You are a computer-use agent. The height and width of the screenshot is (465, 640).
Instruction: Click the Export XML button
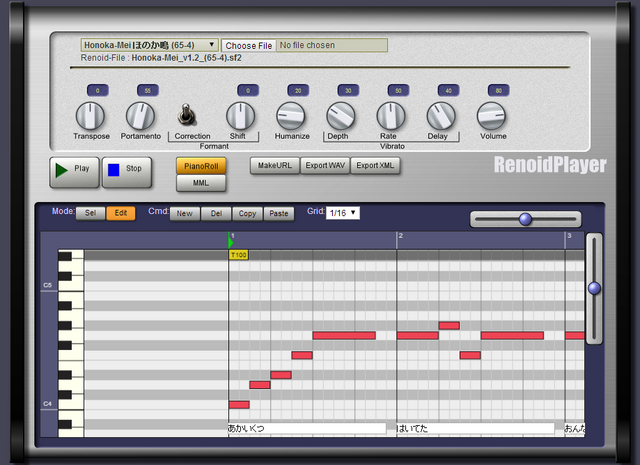(375, 165)
